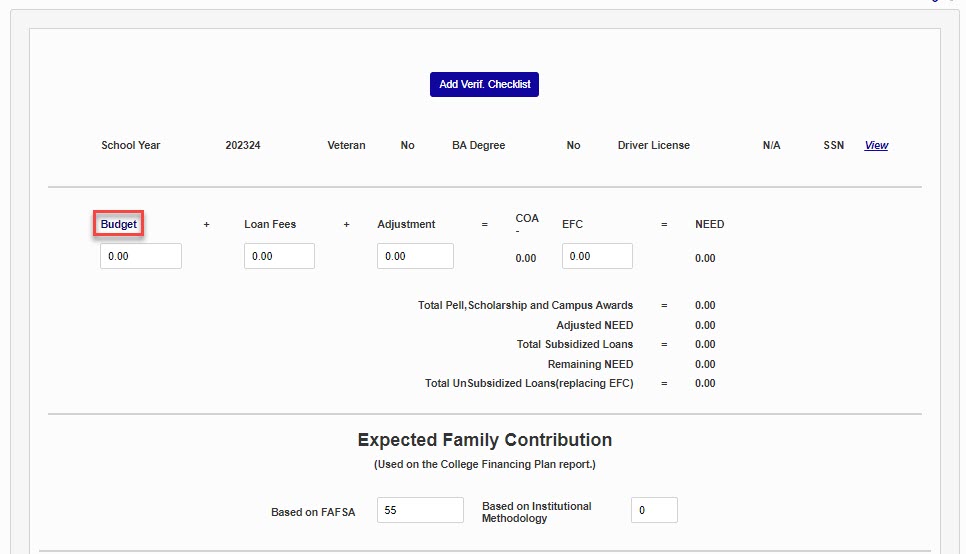The image size is (966, 554).
Task: Click the Based on FAFSA field
Action: click(x=420, y=510)
